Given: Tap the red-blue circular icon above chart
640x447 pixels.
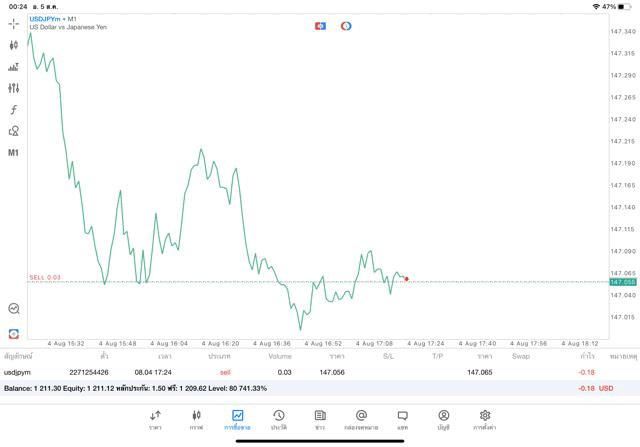Looking at the screenshot, I should click(346, 26).
